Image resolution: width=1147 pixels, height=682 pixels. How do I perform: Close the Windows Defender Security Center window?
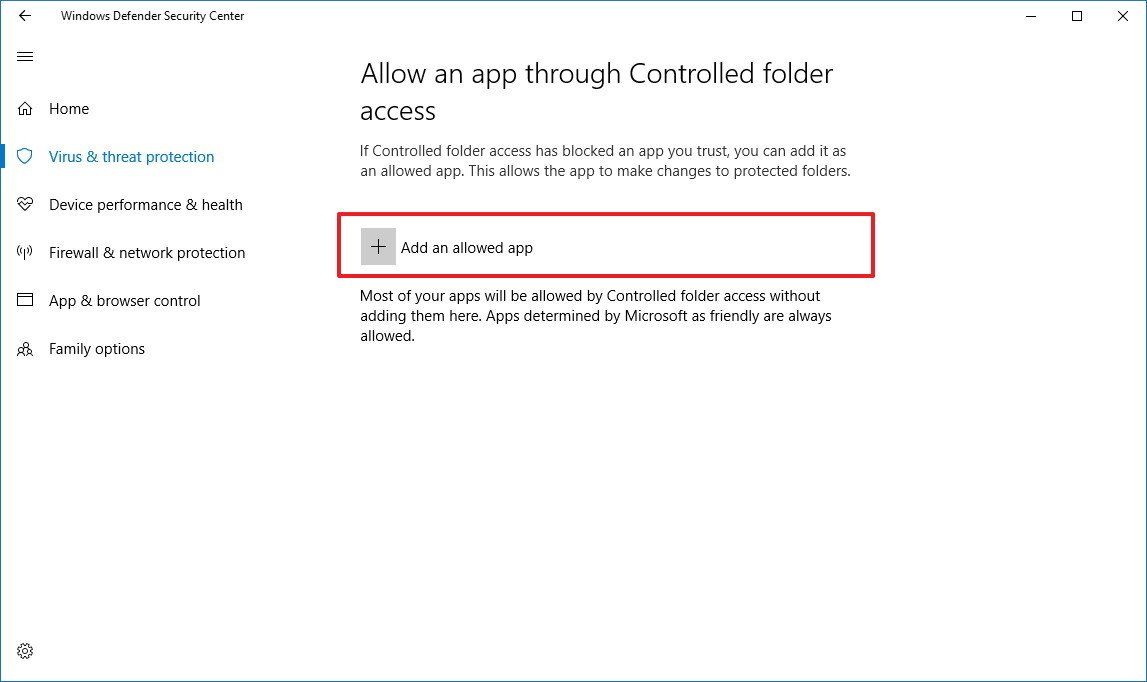1122,16
